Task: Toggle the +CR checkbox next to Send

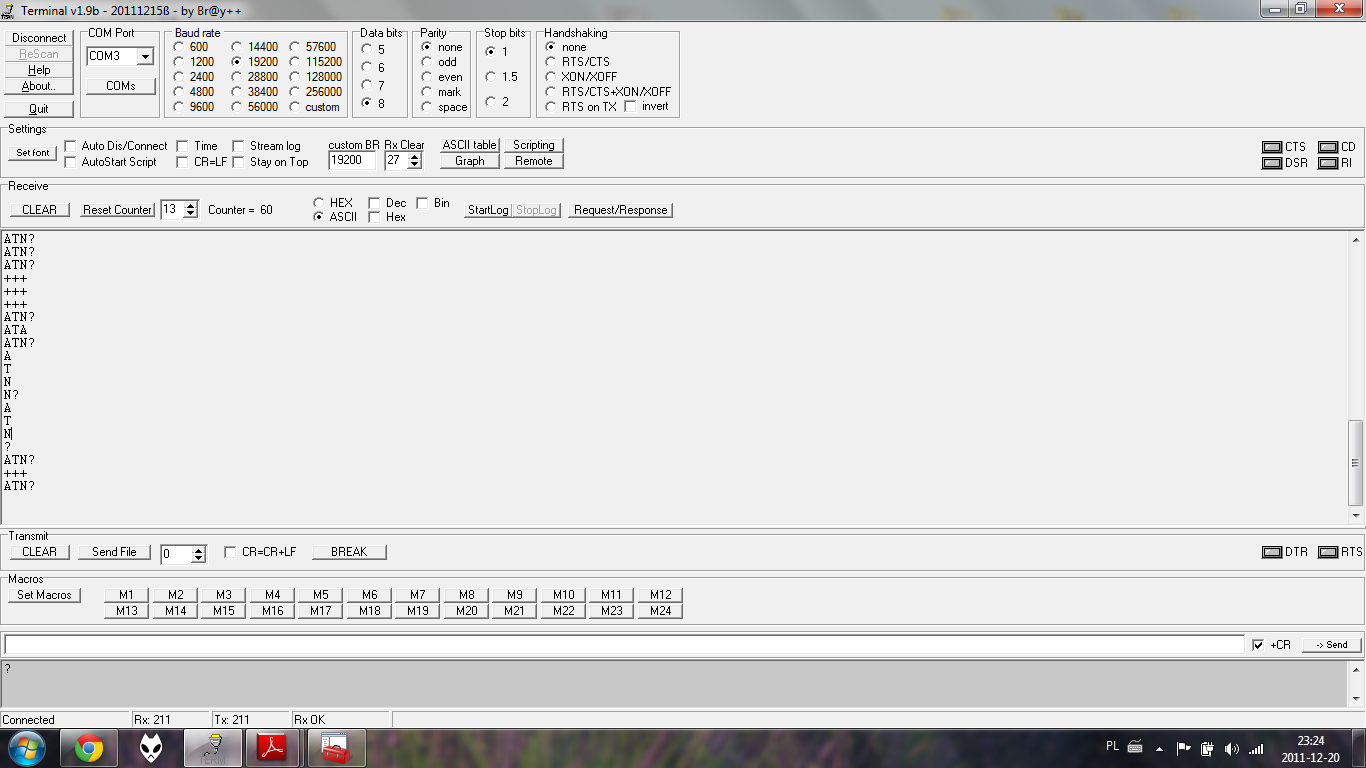Action: 1258,645
